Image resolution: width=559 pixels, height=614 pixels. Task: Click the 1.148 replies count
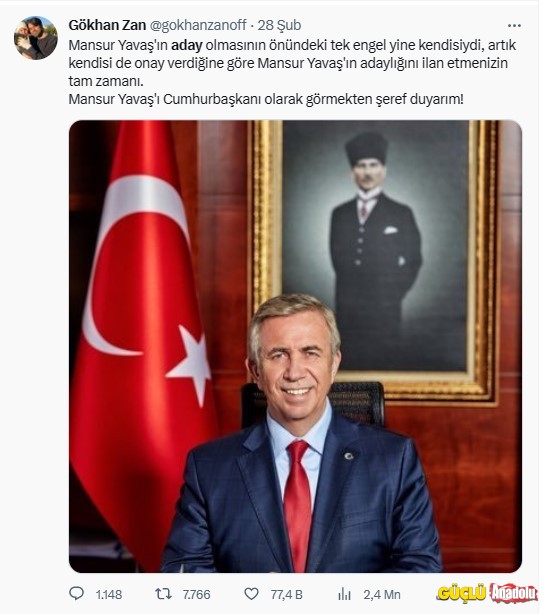click(x=109, y=594)
